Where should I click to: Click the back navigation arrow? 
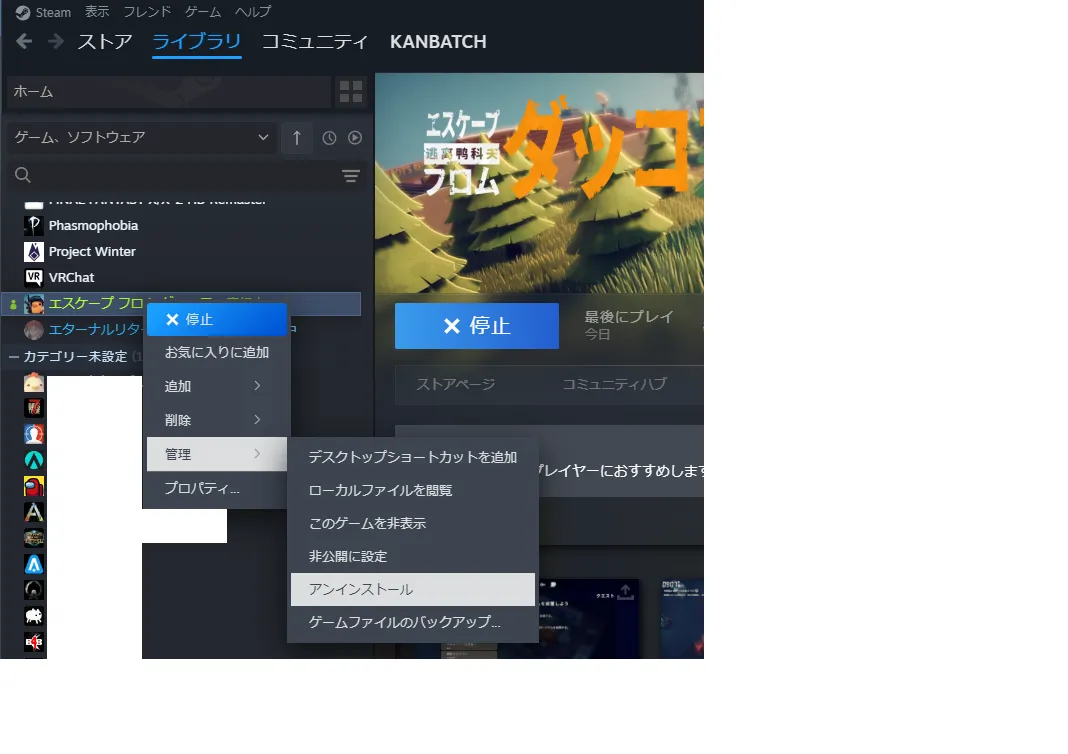pyautogui.click(x=24, y=42)
